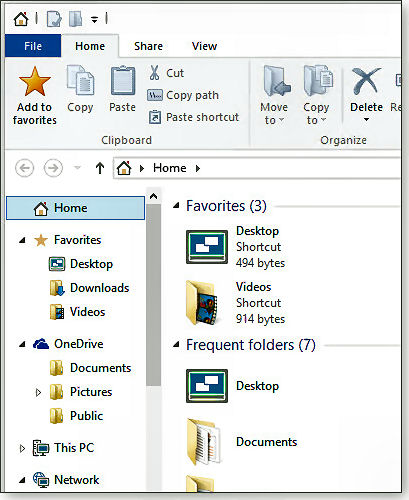Switch to the View ribbon tab
Screen dimensions: 409x500
coord(204,46)
